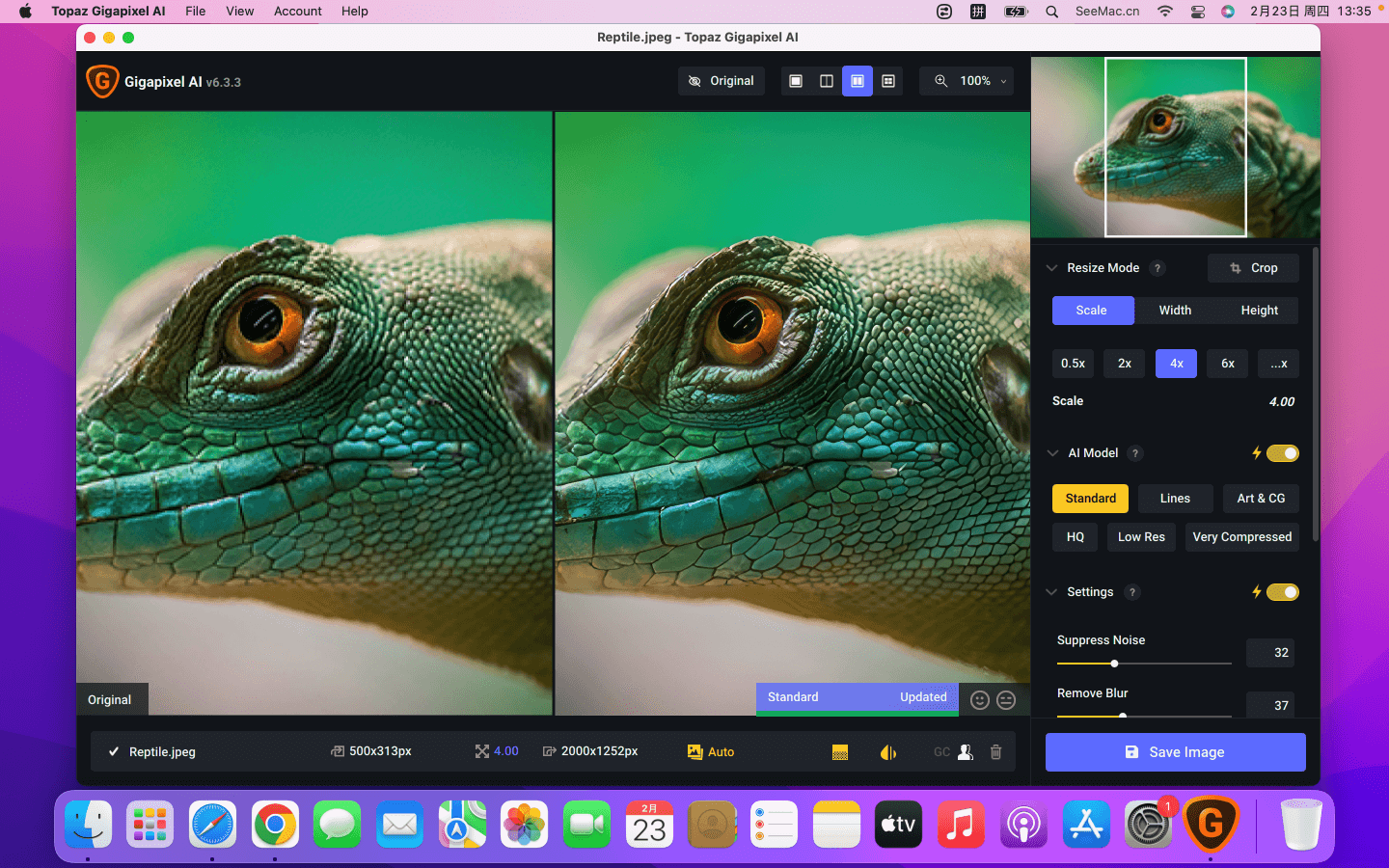Click the trash icon for Reptile.jpeg
The height and width of the screenshot is (868, 1389).
point(996,752)
